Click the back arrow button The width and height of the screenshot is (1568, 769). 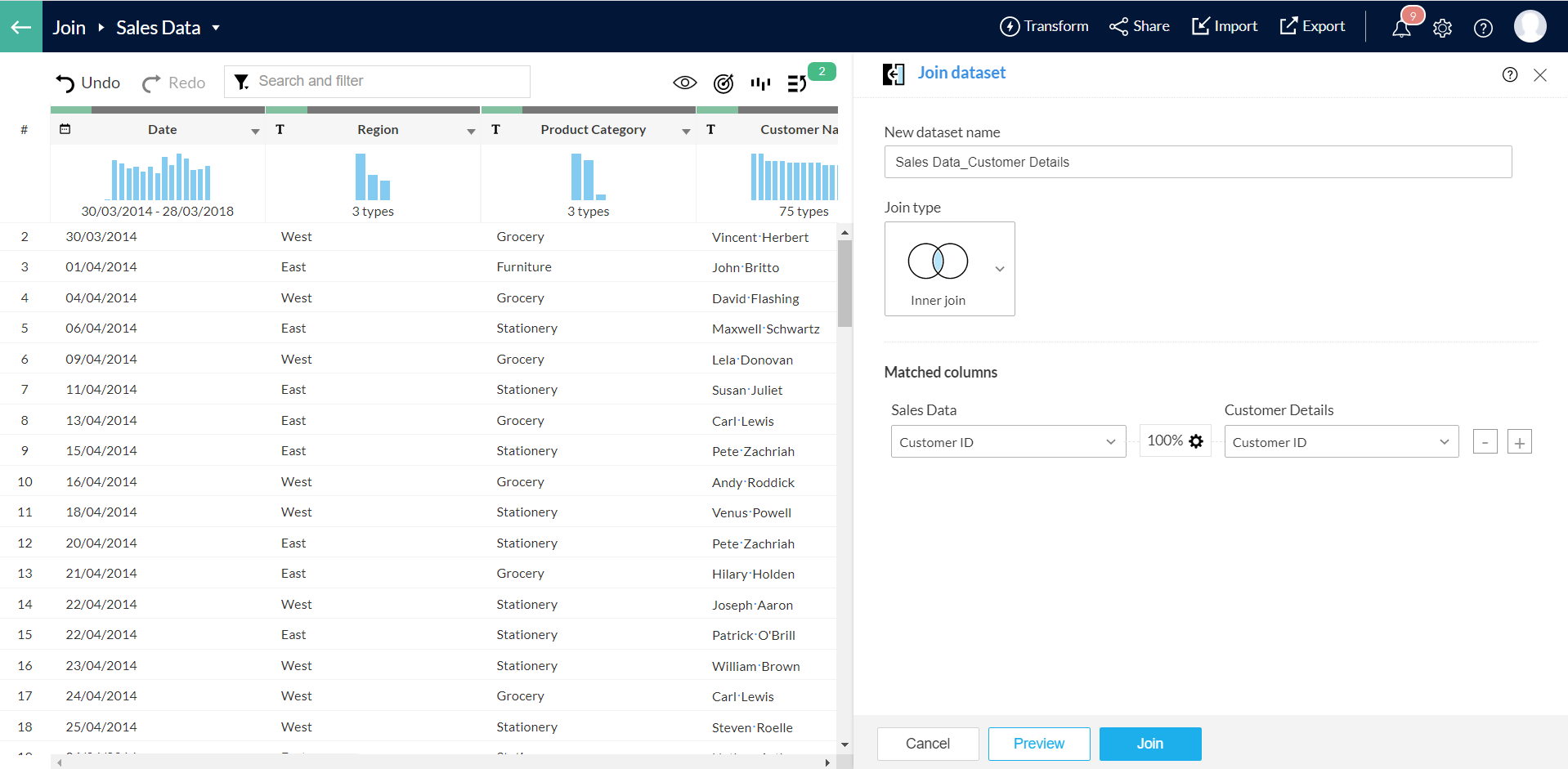(x=21, y=27)
